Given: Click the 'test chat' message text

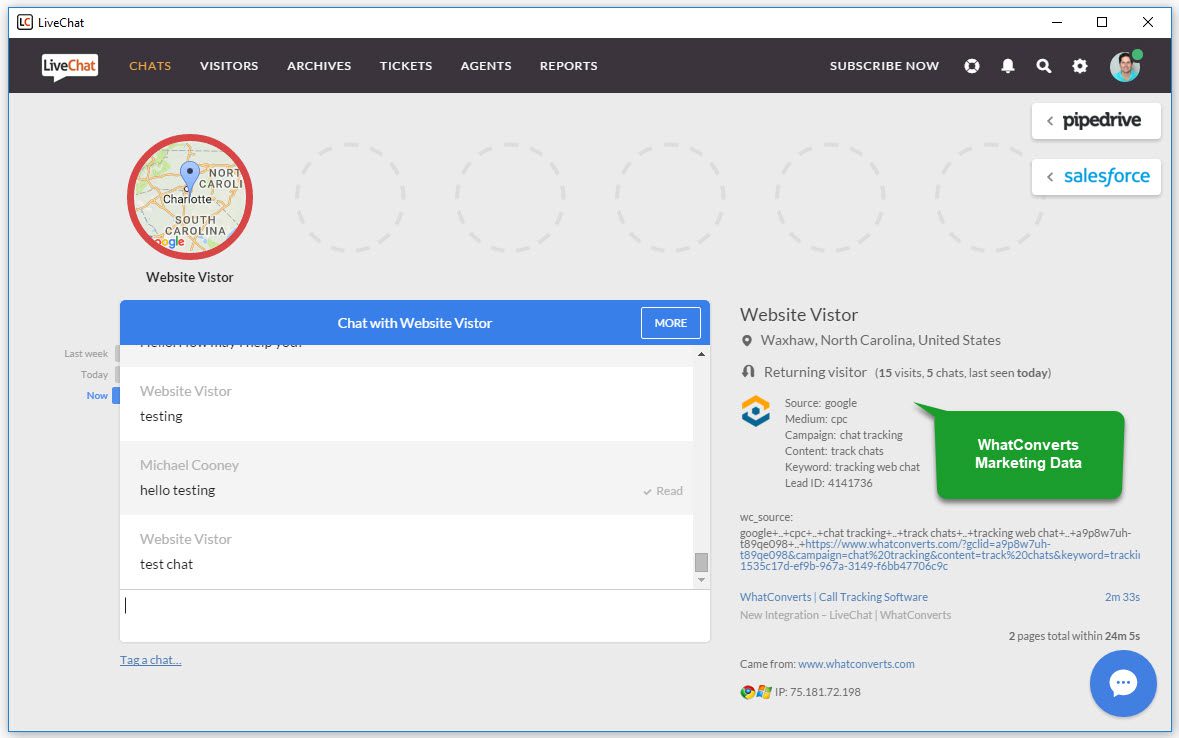Looking at the screenshot, I should point(166,564).
